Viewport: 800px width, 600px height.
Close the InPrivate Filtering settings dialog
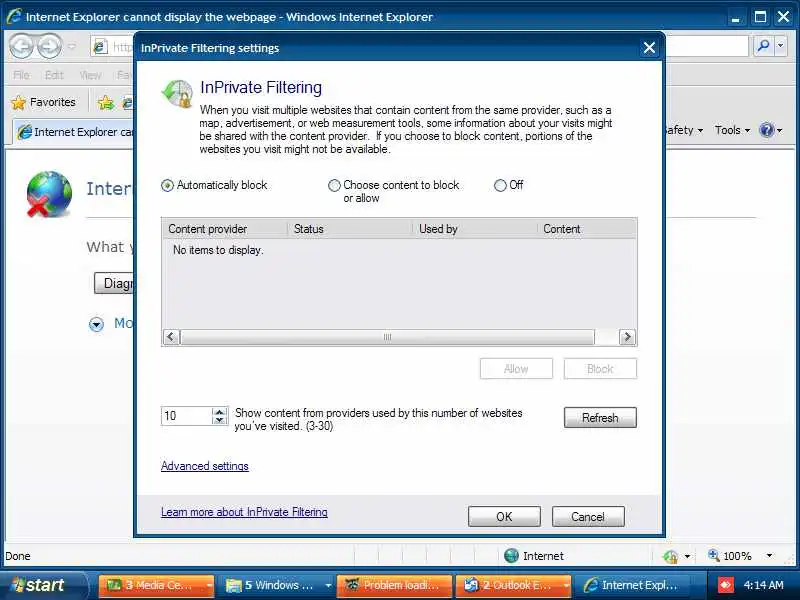(x=649, y=48)
